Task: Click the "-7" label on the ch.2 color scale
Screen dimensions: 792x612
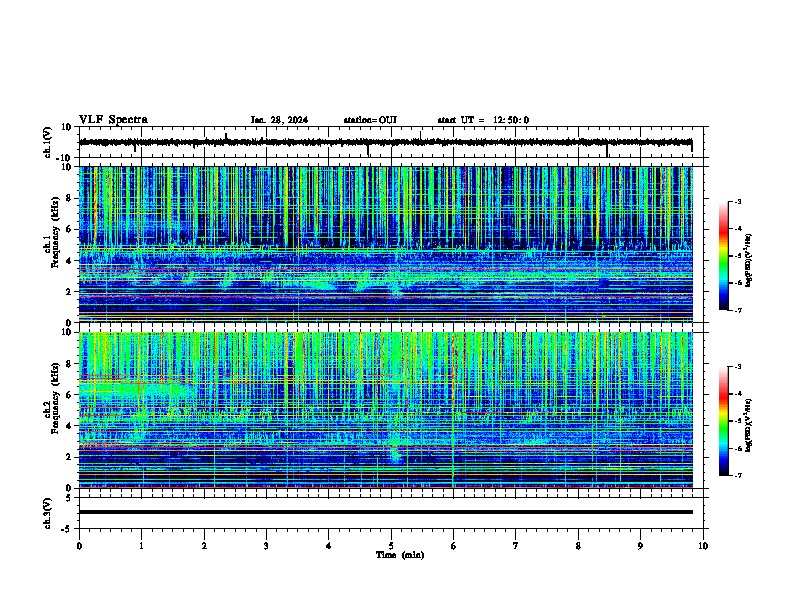Action: coord(737,475)
